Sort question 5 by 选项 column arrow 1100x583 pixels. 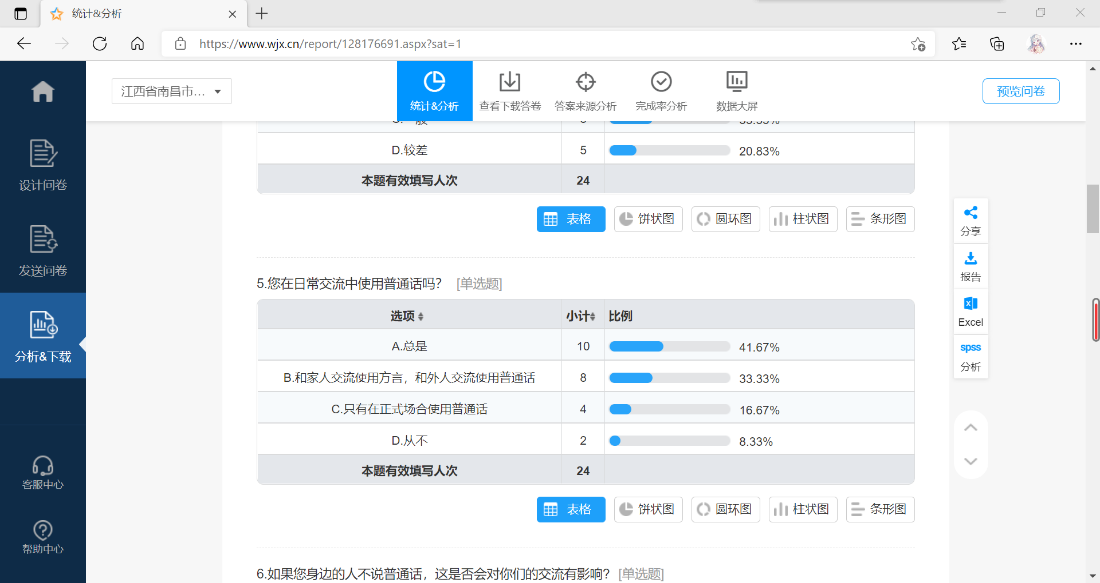tap(421, 317)
